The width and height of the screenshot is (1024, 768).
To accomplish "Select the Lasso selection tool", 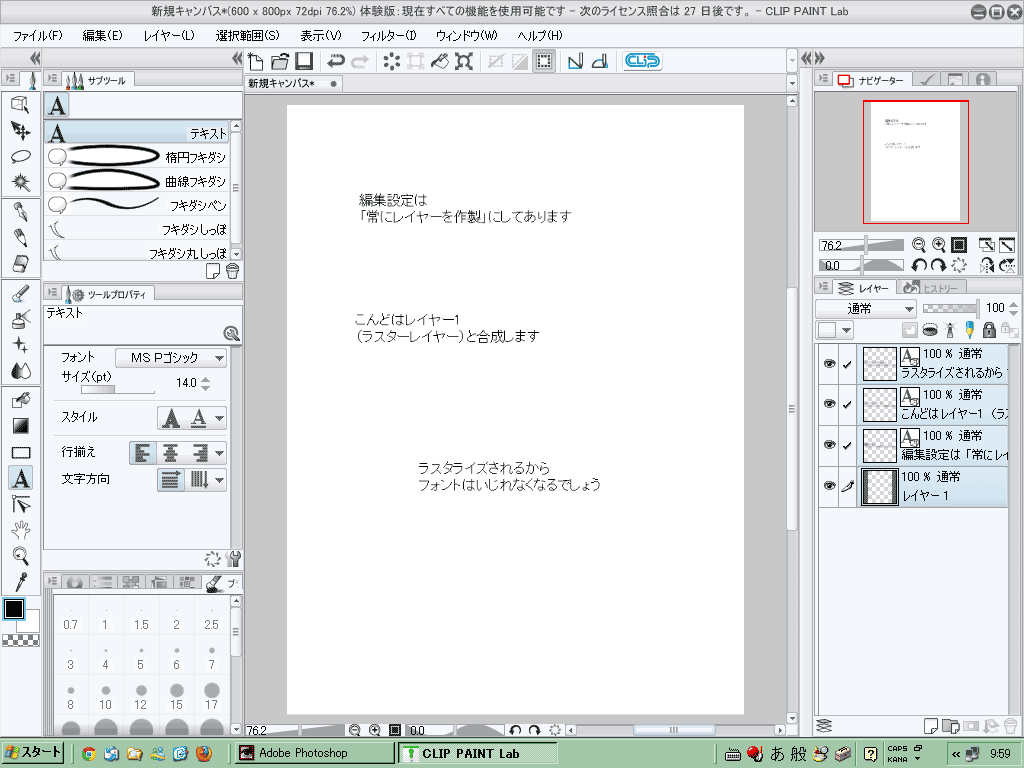I will click(x=20, y=156).
